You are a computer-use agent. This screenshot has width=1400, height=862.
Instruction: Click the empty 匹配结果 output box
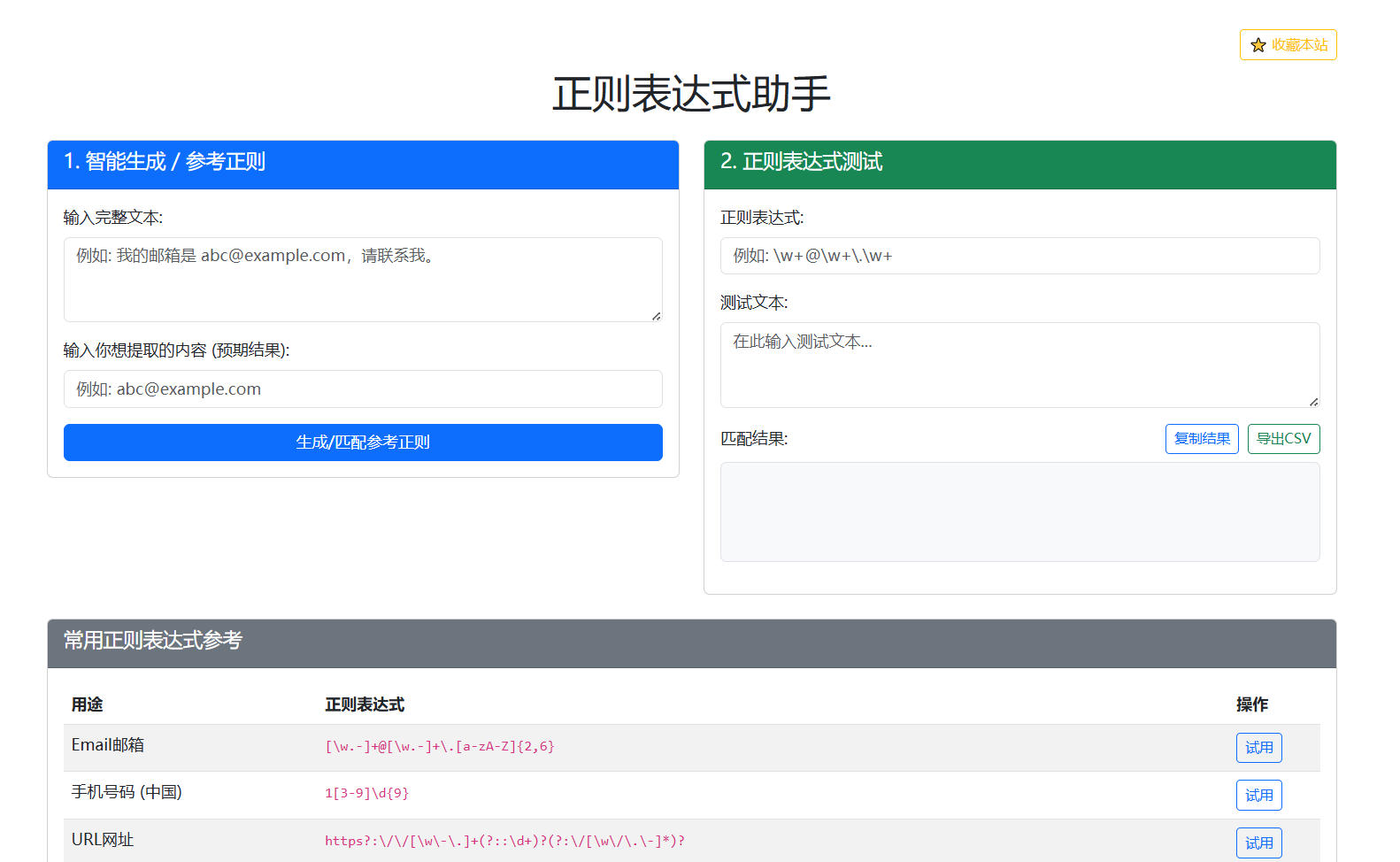[1019, 512]
